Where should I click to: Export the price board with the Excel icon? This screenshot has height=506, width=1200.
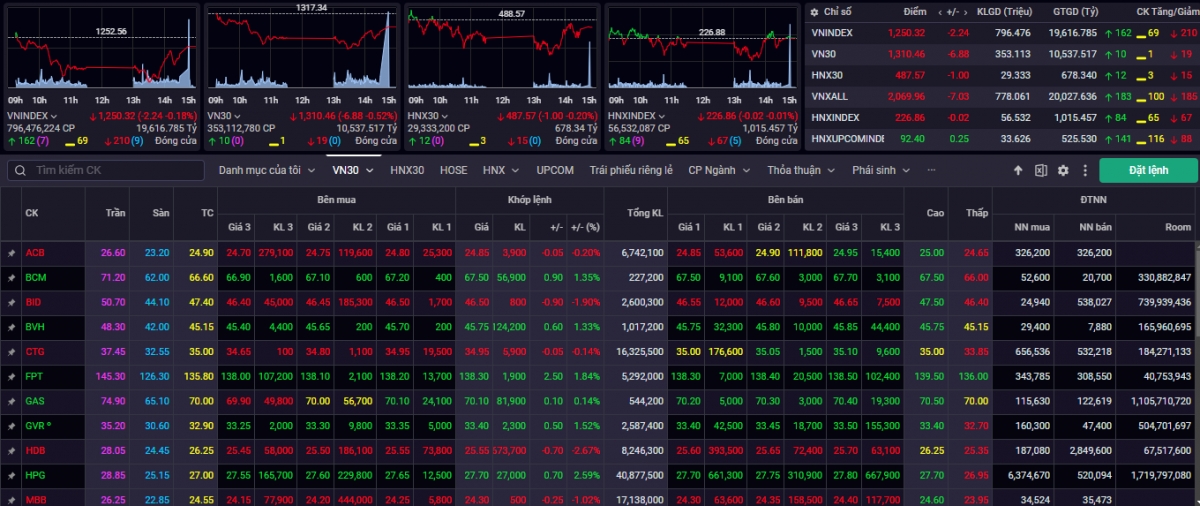(1040, 171)
